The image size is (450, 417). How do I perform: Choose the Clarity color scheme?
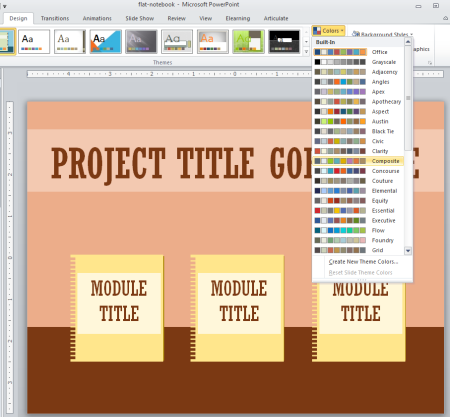(x=359, y=151)
